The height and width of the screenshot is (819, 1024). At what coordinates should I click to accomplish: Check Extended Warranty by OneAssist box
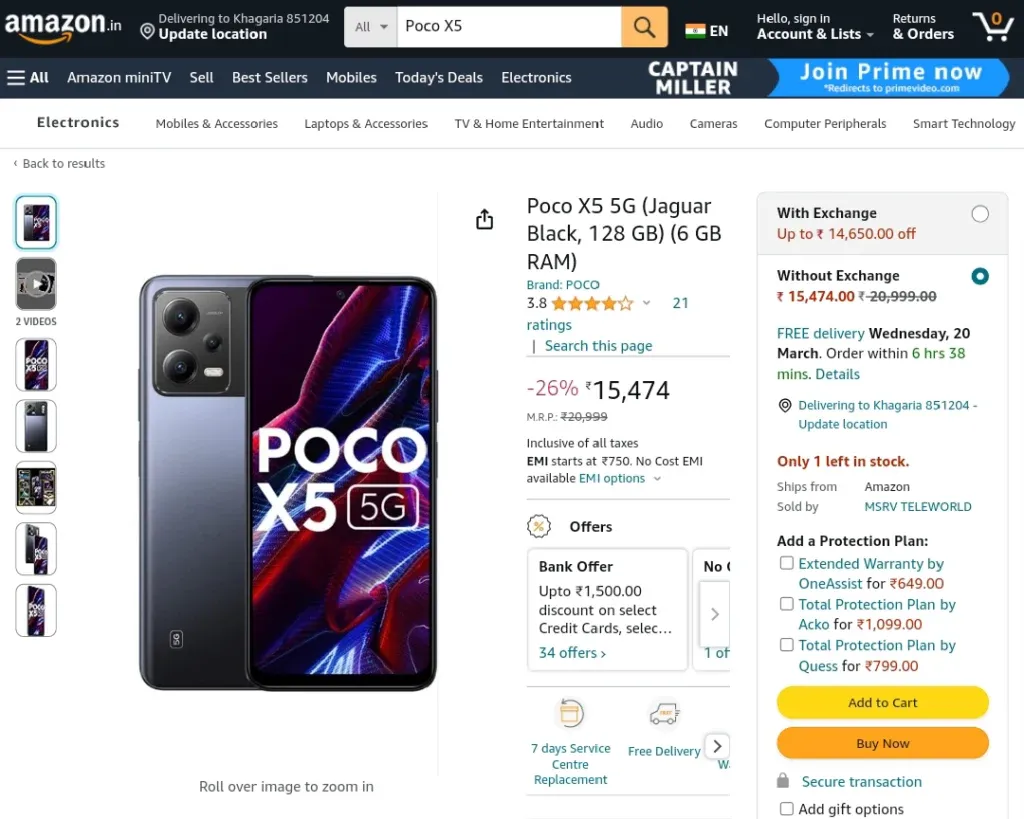787,563
